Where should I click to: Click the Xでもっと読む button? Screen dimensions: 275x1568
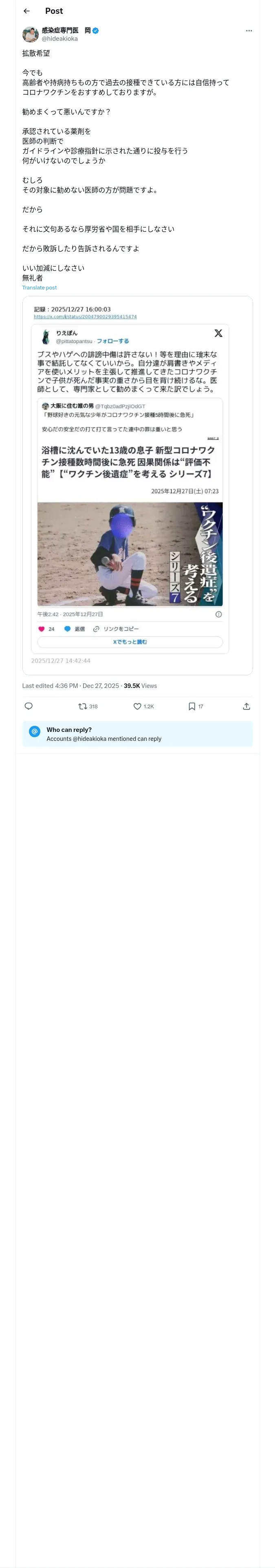click(x=130, y=642)
